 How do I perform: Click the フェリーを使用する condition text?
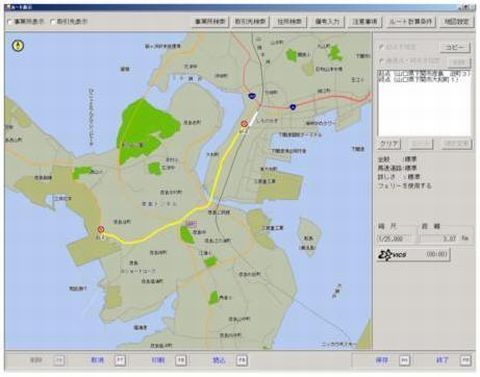pos(404,186)
